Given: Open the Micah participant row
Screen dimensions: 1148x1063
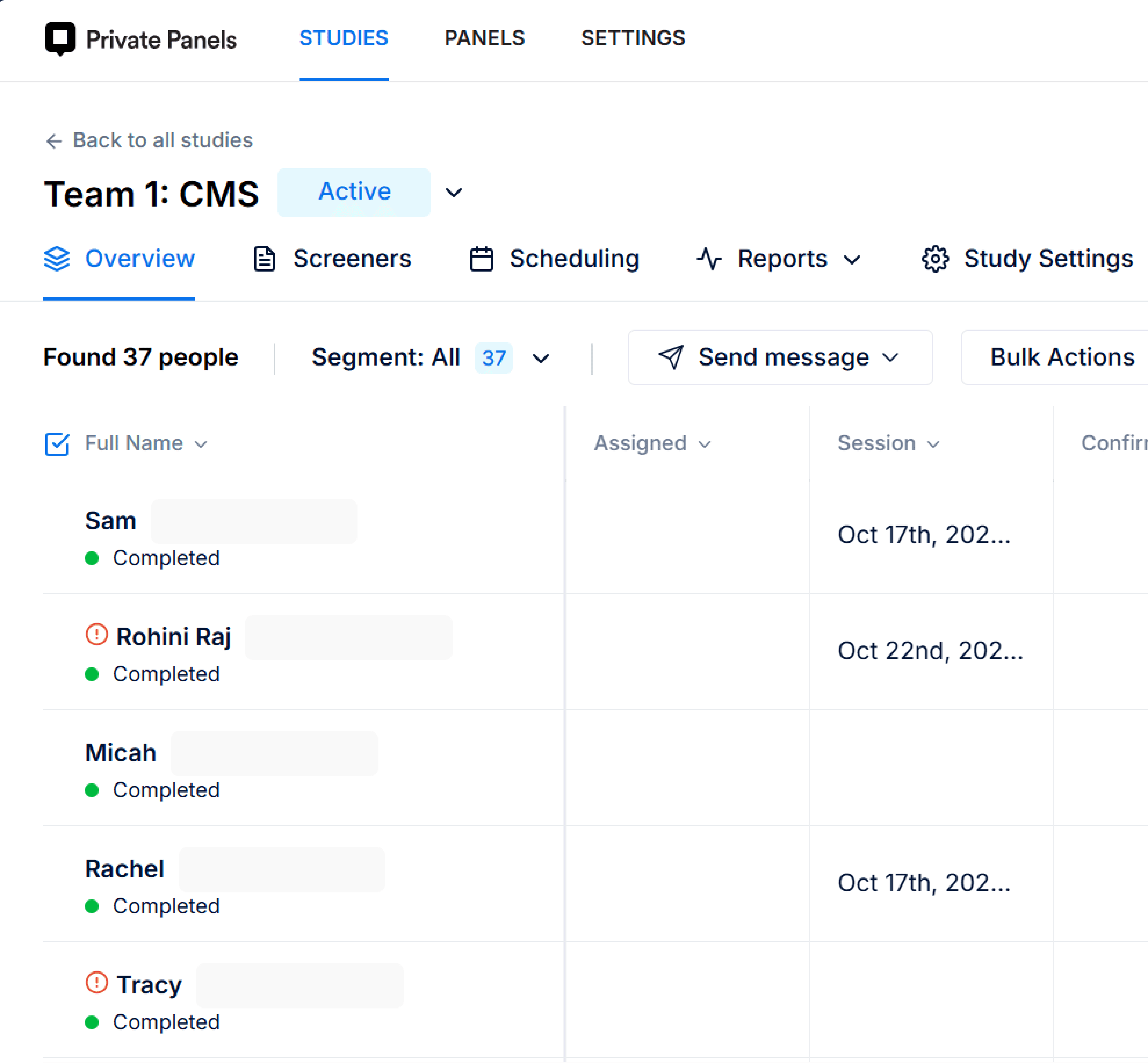Looking at the screenshot, I should [x=121, y=753].
